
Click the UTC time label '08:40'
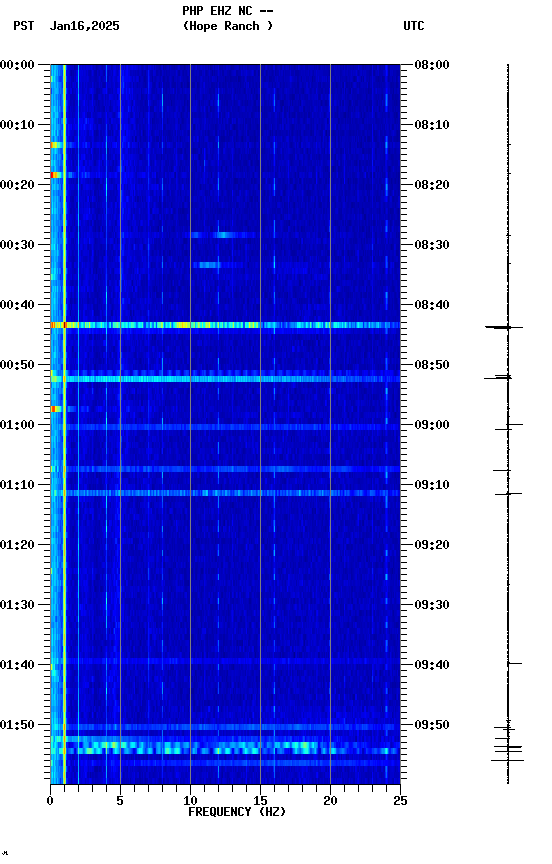pyautogui.click(x=432, y=305)
